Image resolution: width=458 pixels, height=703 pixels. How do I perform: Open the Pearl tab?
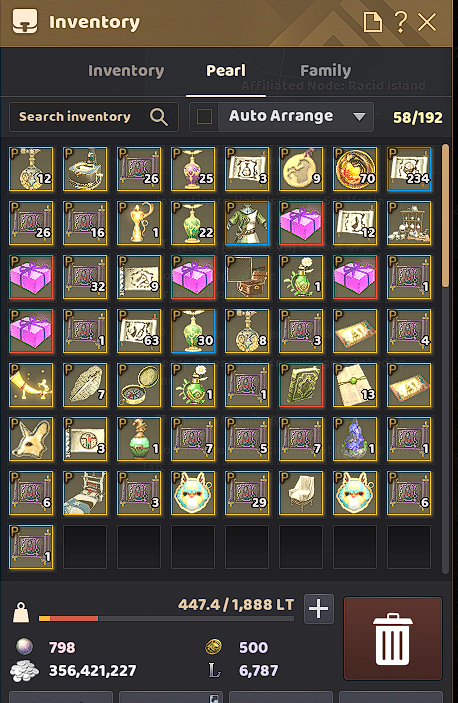click(226, 71)
